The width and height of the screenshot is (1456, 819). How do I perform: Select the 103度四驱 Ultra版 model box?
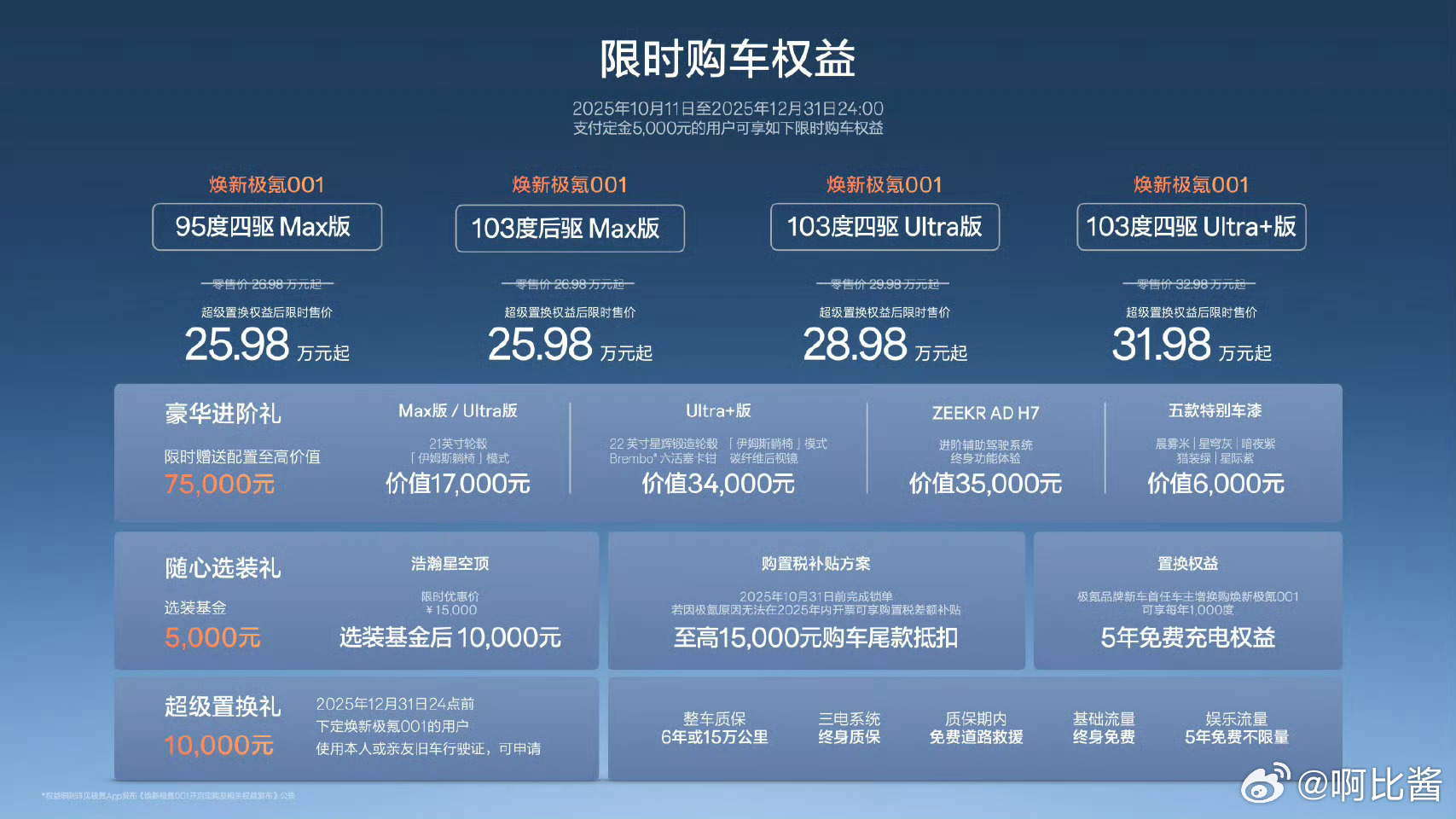[885, 227]
